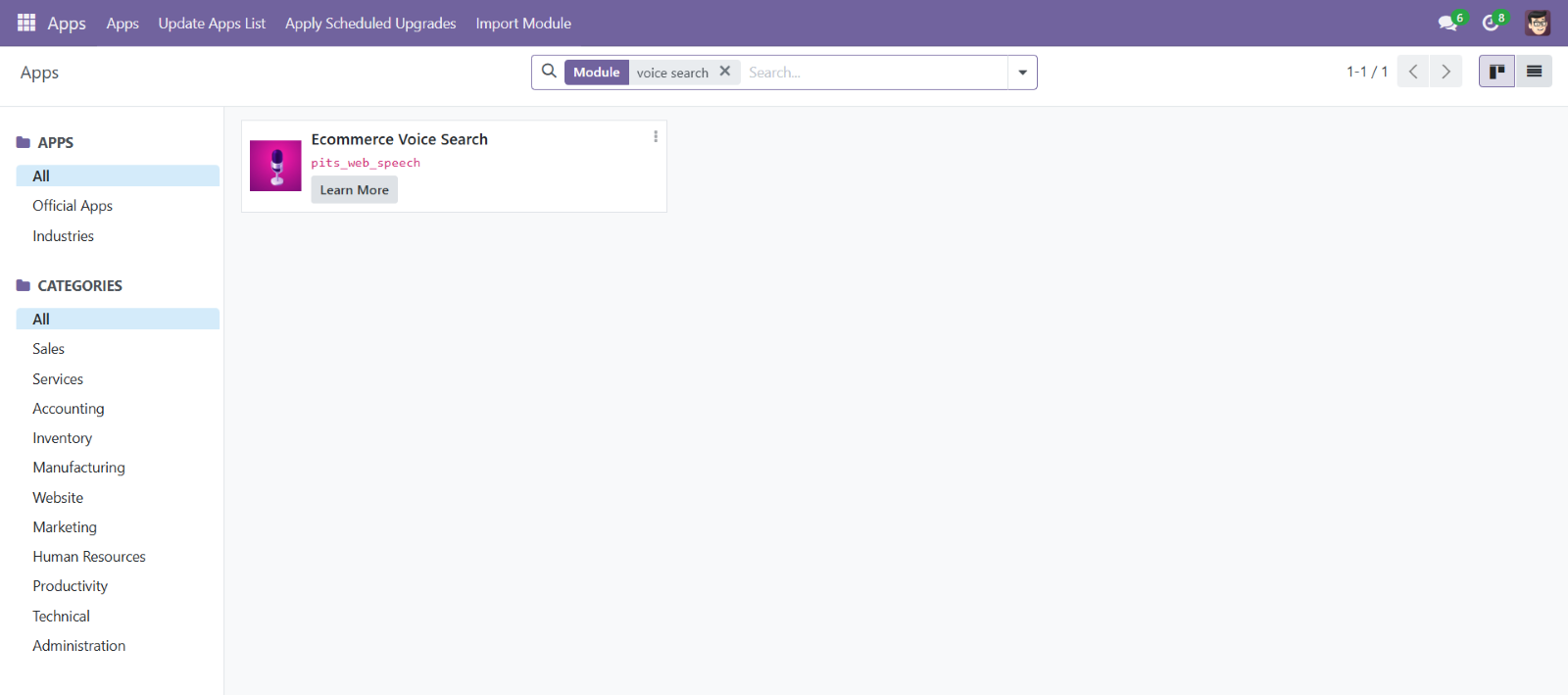Click the magnifier search icon

549,72
